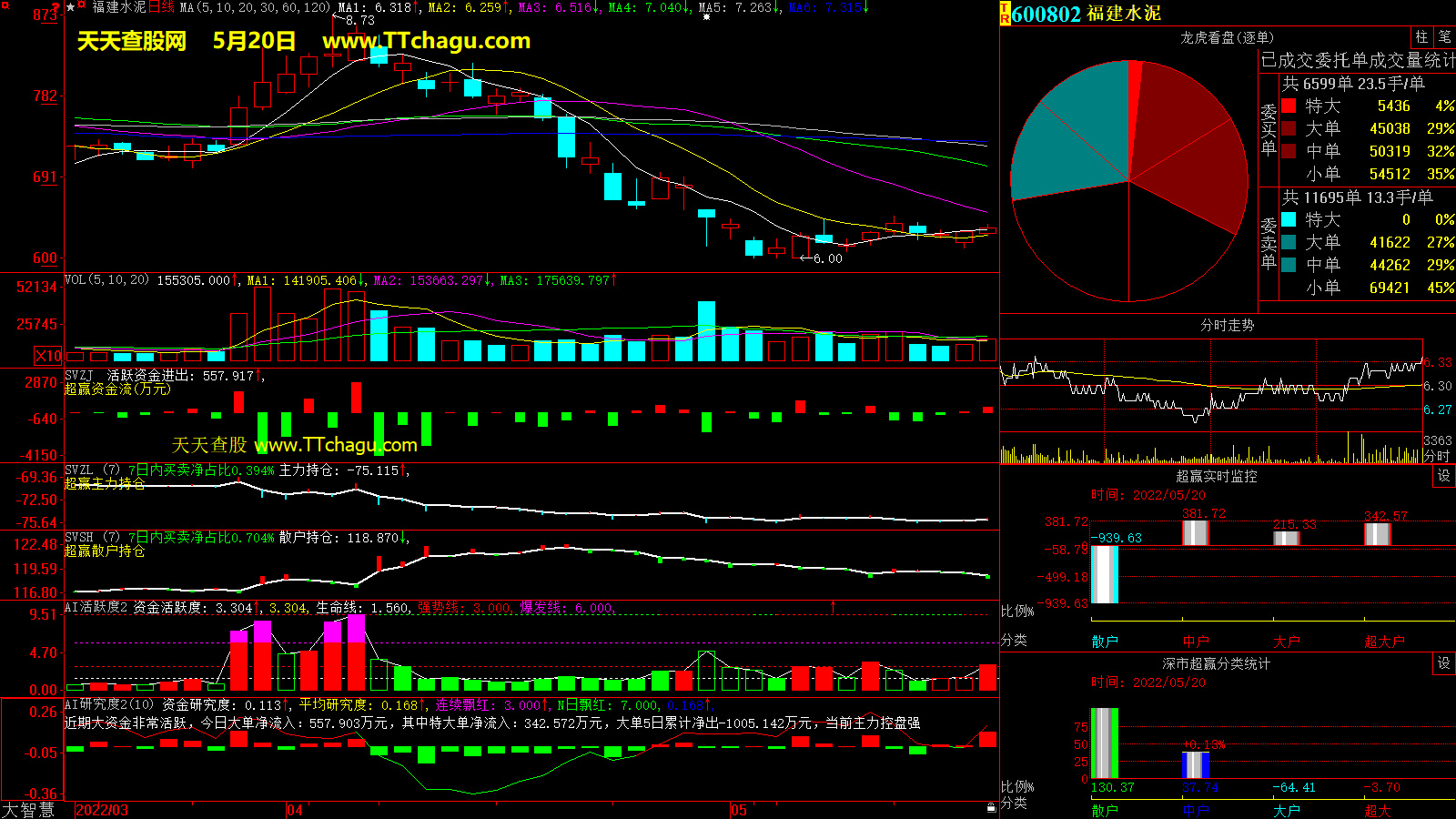Viewport: 1456px width, 819px height.
Task: Click the 04 month marker on timeline
Action: (294, 810)
